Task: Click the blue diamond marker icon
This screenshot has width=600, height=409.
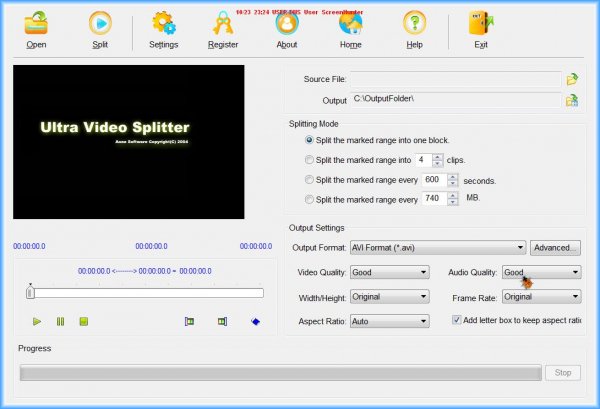Action: [x=256, y=321]
